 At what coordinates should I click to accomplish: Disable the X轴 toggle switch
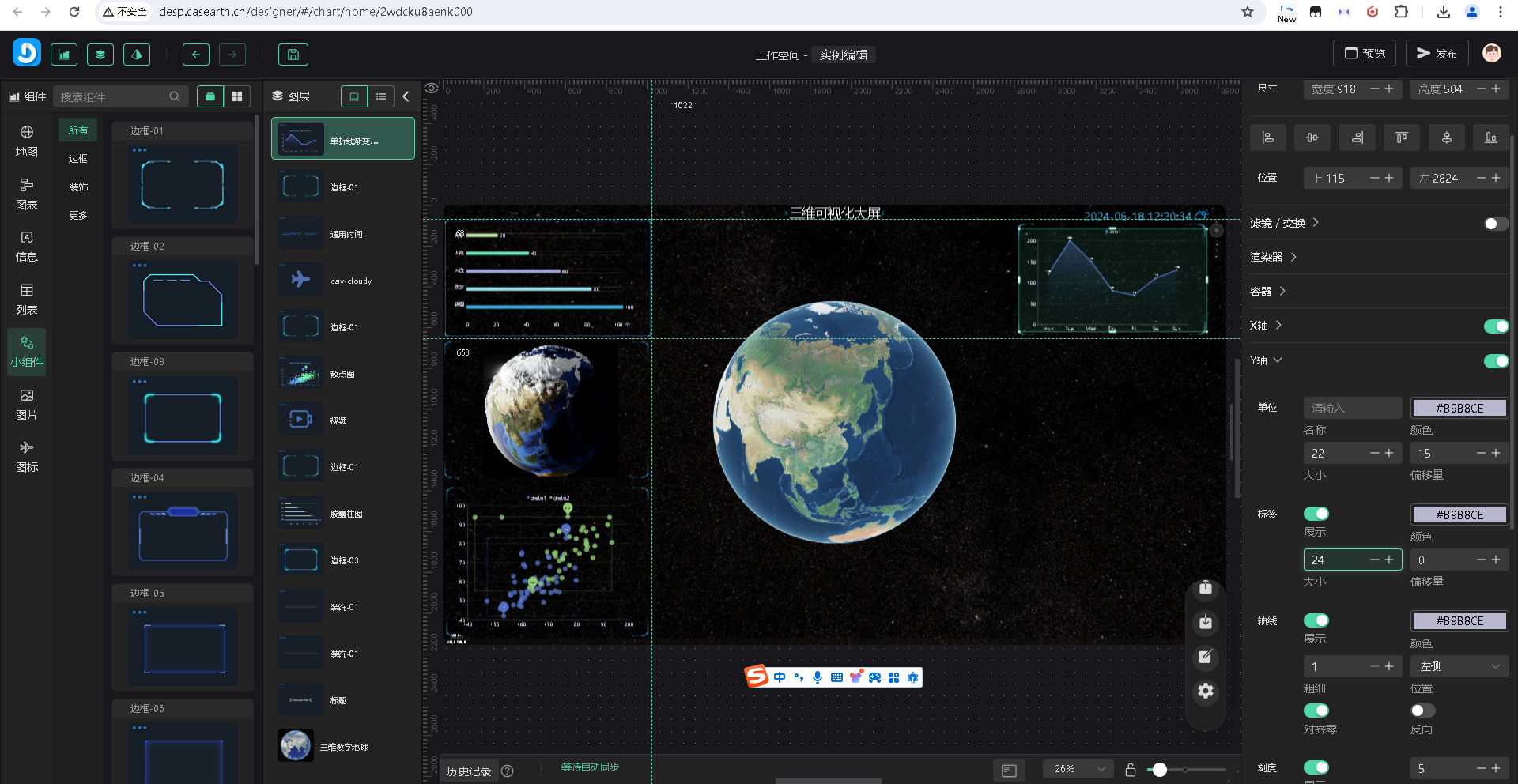pos(1495,326)
